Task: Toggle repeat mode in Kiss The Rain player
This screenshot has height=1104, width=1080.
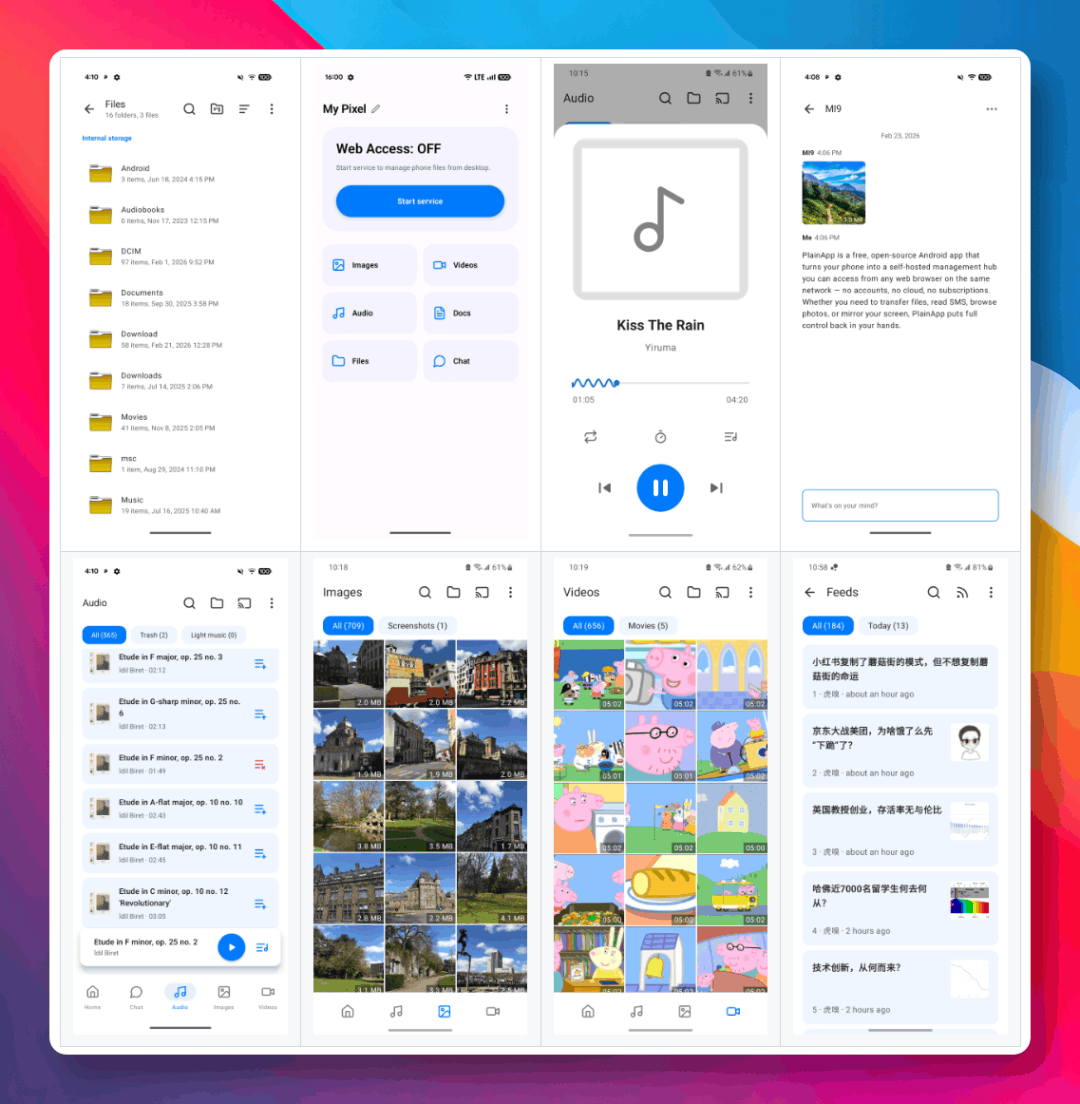Action: (x=591, y=437)
